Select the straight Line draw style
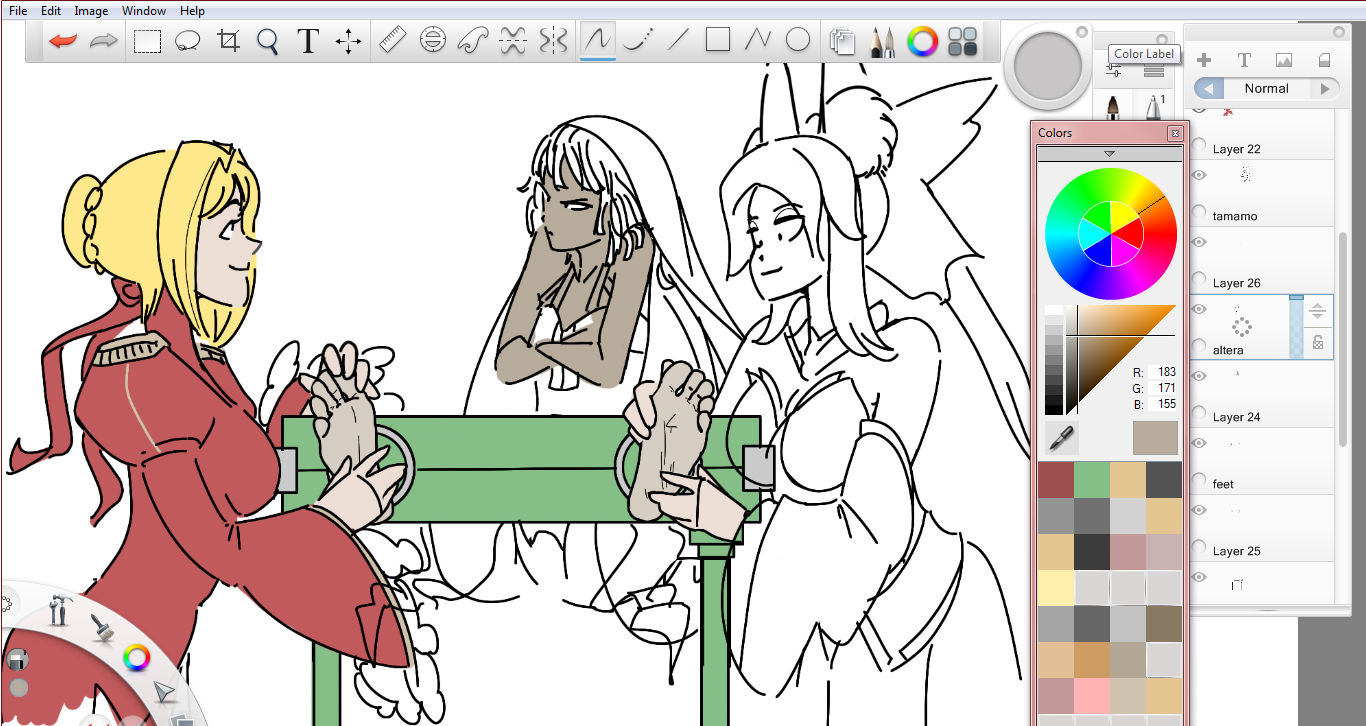This screenshot has width=1366, height=726. coord(678,41)
